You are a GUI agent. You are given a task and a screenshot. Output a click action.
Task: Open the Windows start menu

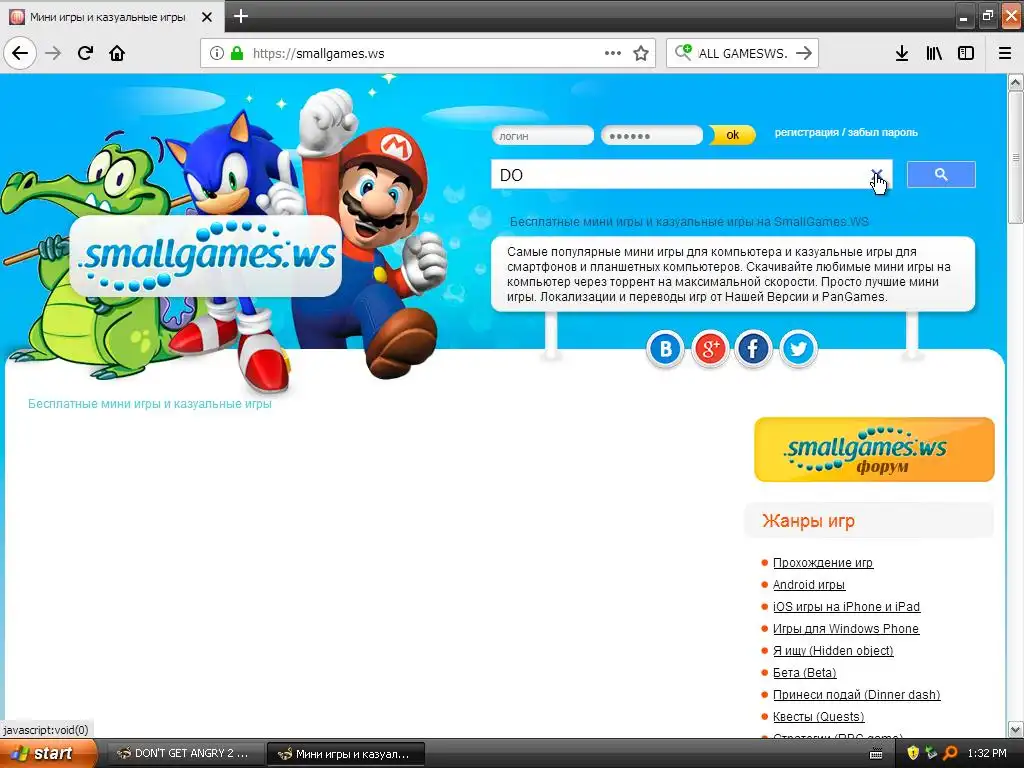[48, 753]
